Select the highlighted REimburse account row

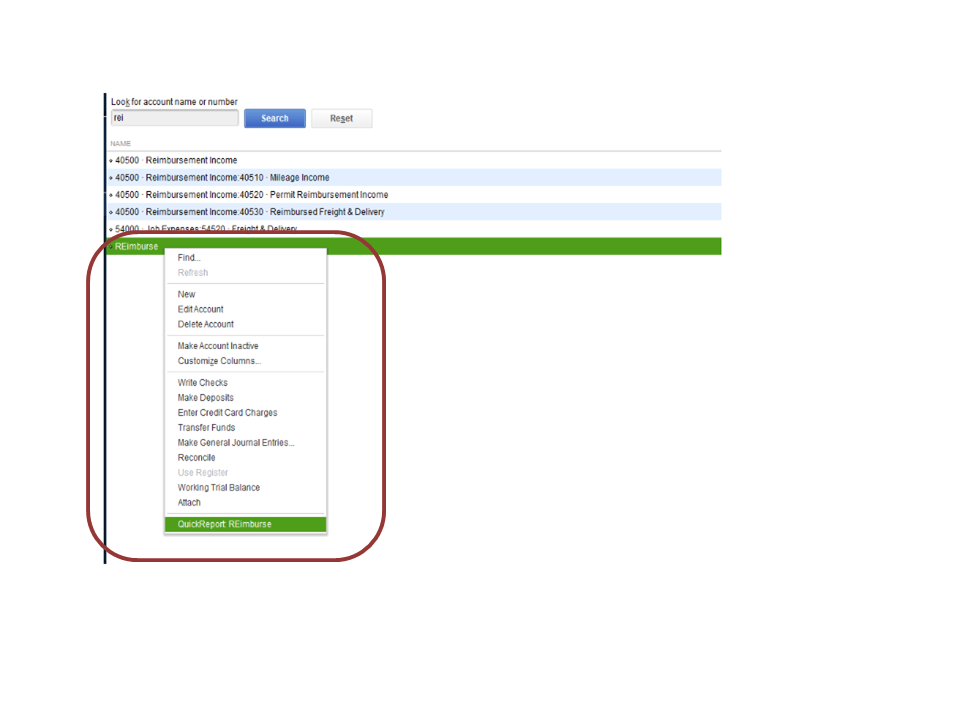click(x=414, y=246)
